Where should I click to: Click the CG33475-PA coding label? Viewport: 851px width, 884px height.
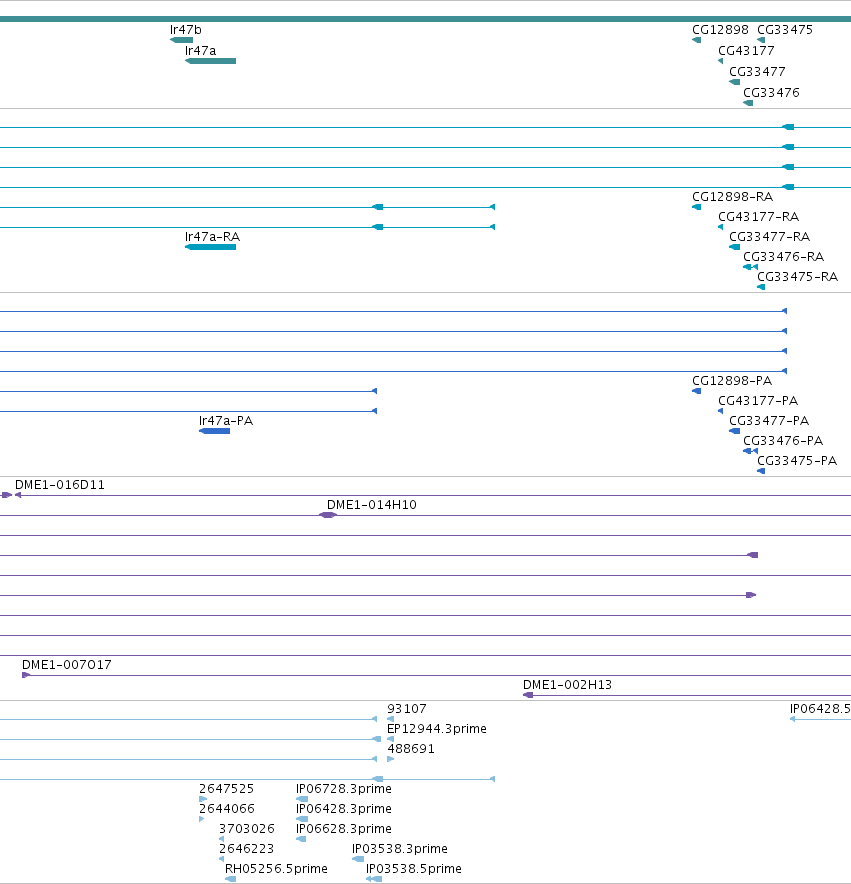796,461
